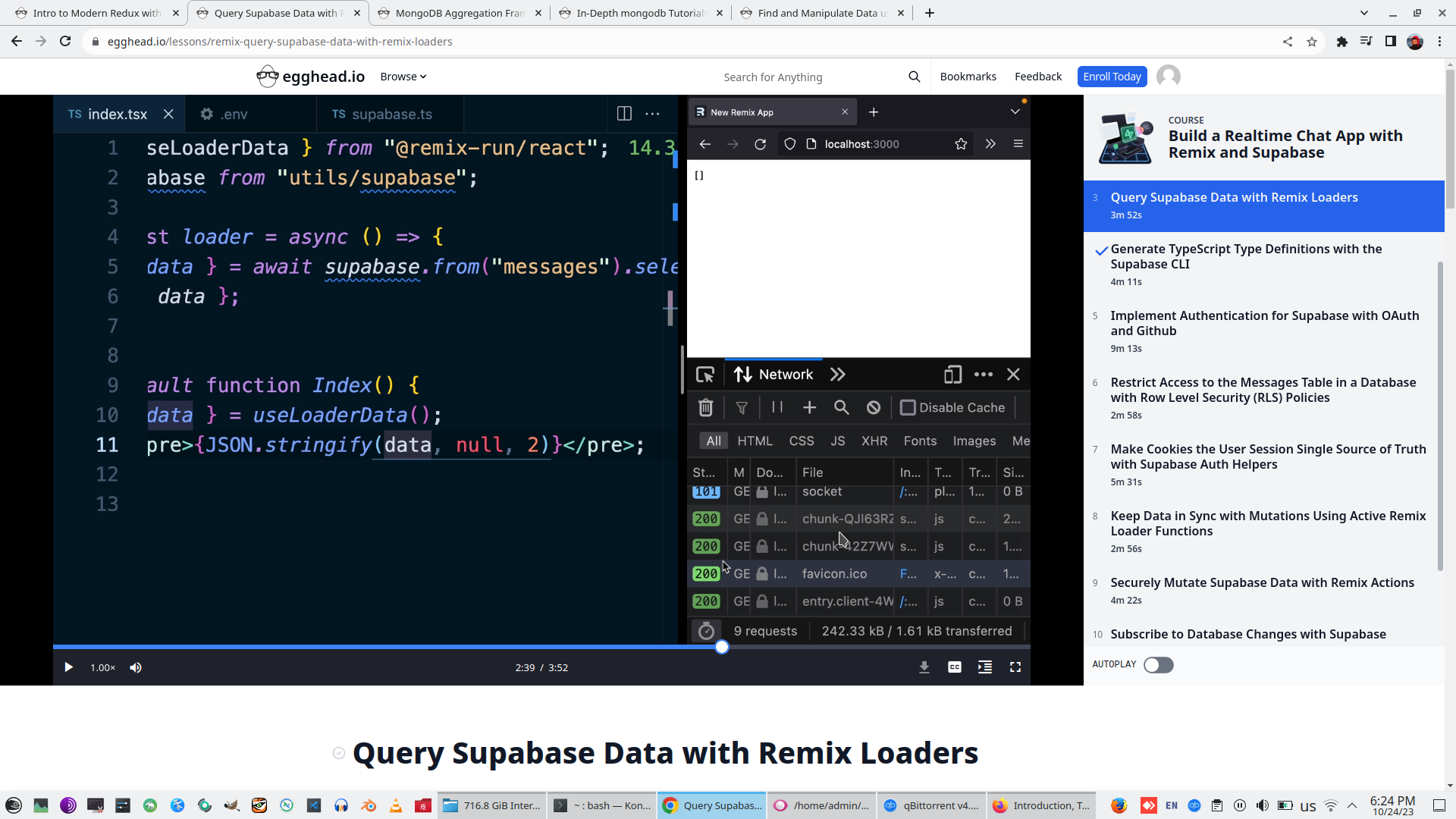
Task: Toggle completion check on TypeScript definitions lesson
Action: point(1101,251)
